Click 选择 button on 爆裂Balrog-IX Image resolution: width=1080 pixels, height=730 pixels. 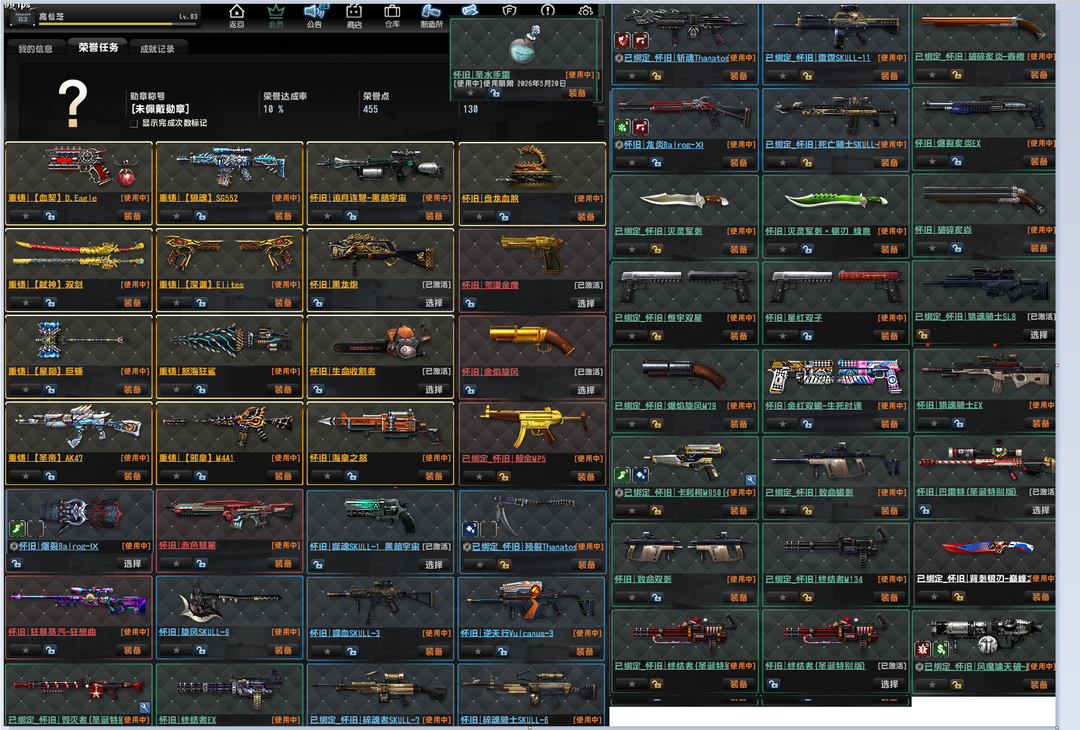[132, 563]
